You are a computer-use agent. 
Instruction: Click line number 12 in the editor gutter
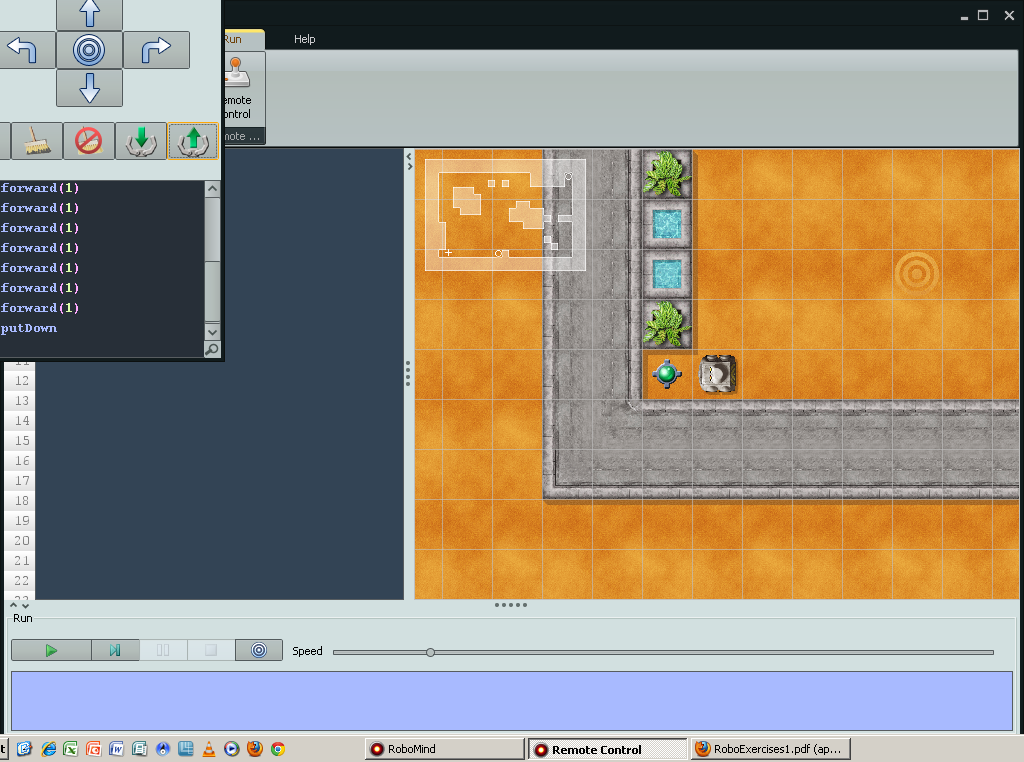click(22, 381)
